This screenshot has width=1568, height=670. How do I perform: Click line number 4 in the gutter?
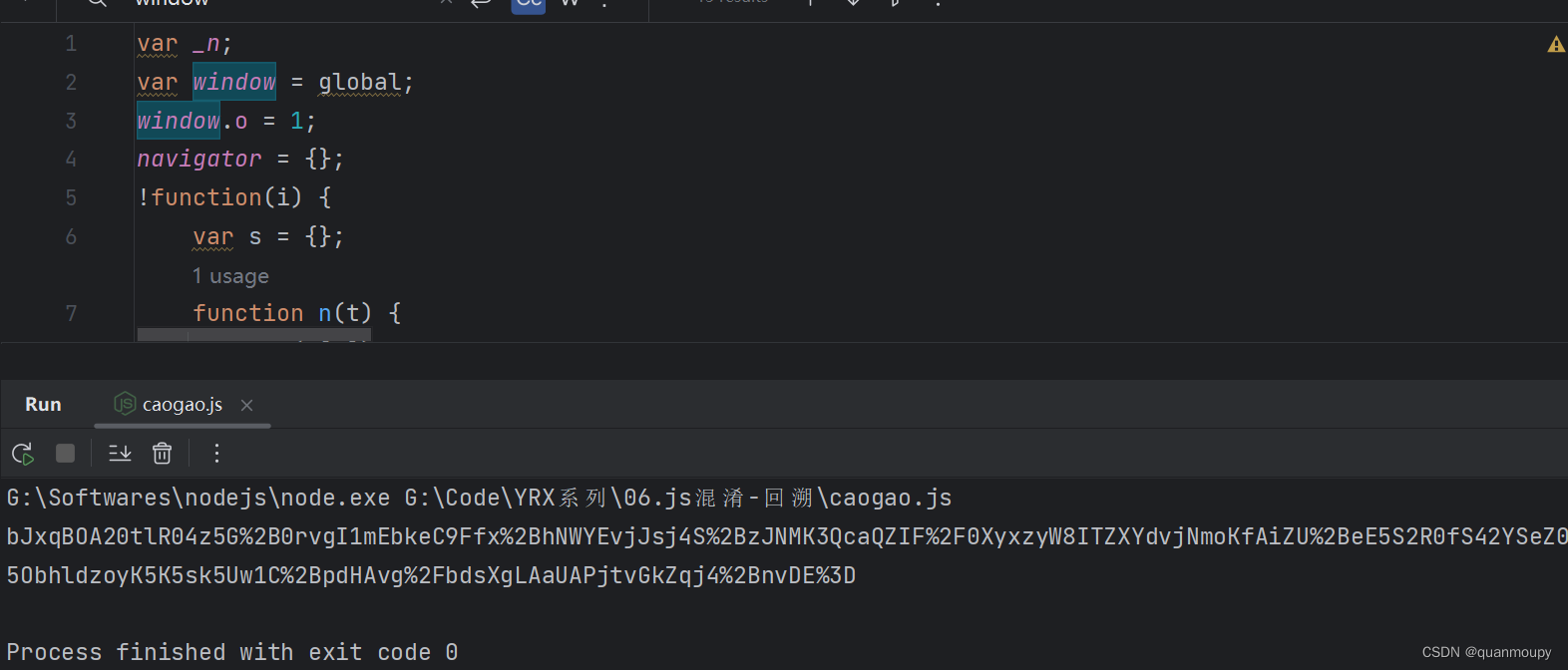tap(71, 159)
